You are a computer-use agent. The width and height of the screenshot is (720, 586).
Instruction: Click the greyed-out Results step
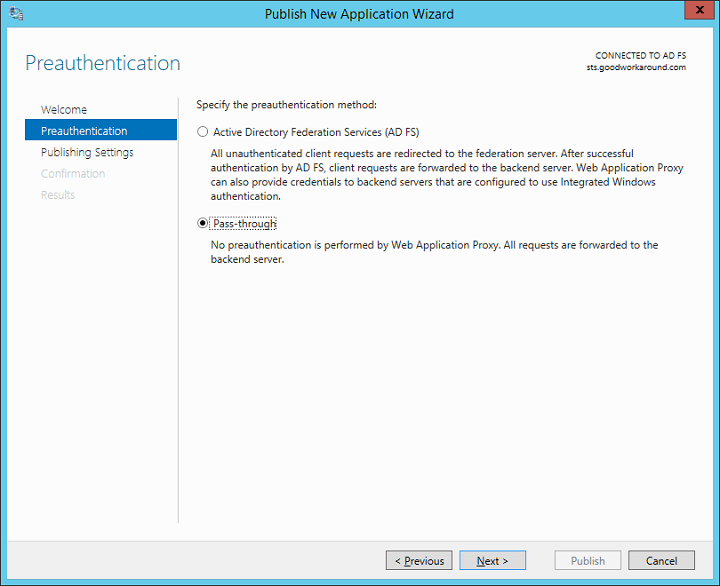click(x=58, y=195)
